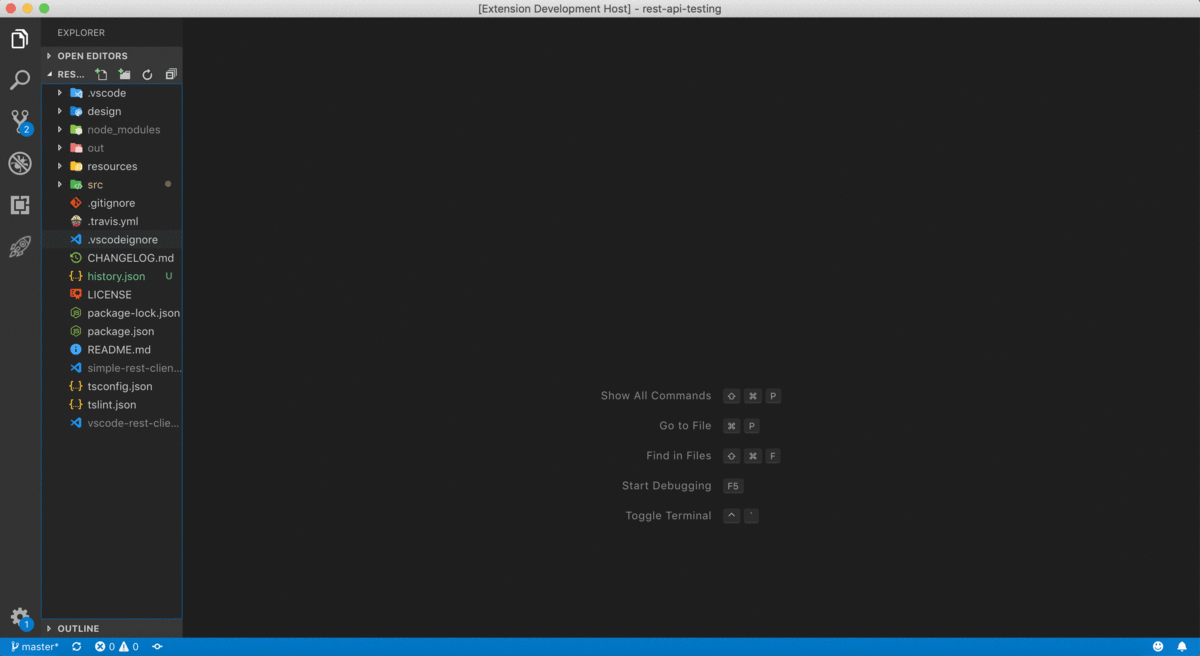
Task: Click the status bar icon after warnings count
Action: coord(157,647)
